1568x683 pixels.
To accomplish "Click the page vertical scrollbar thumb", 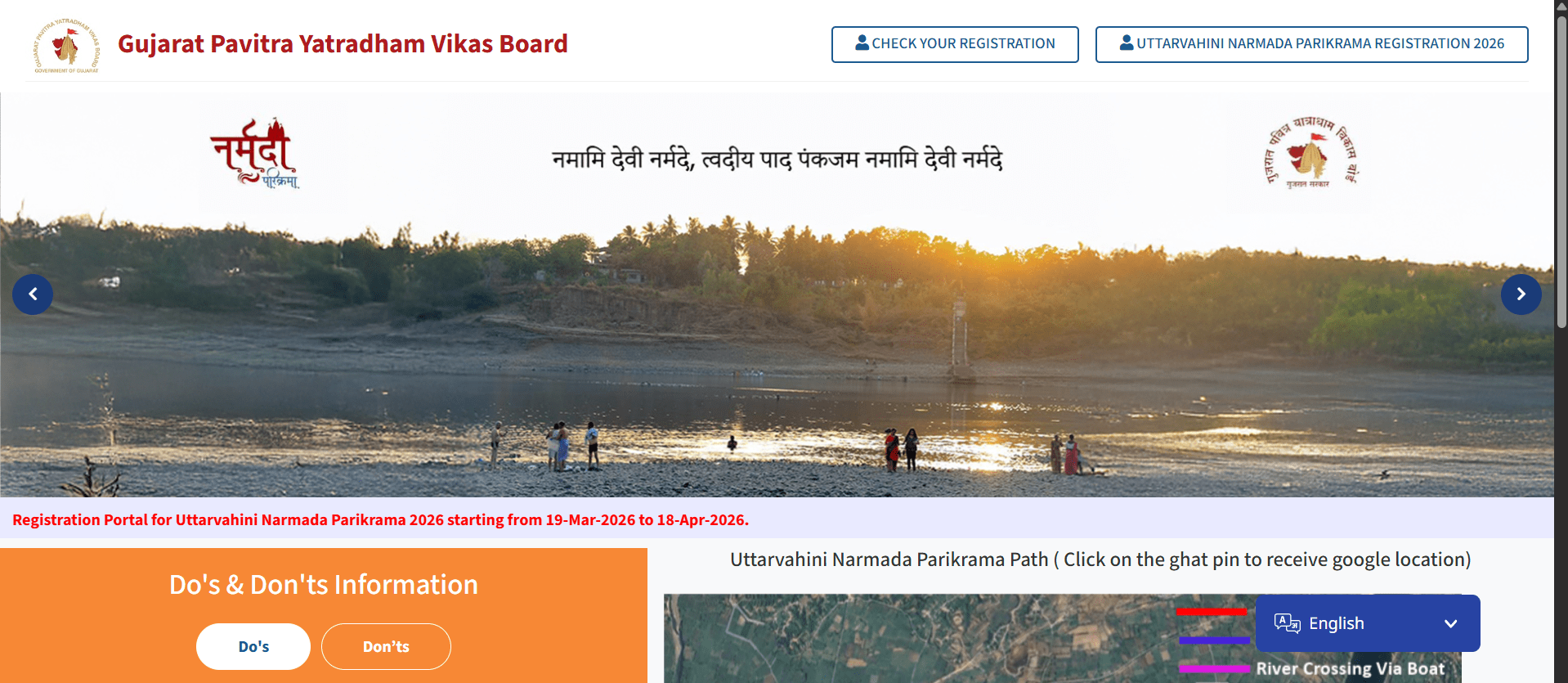I will (x=1561, y=172).
